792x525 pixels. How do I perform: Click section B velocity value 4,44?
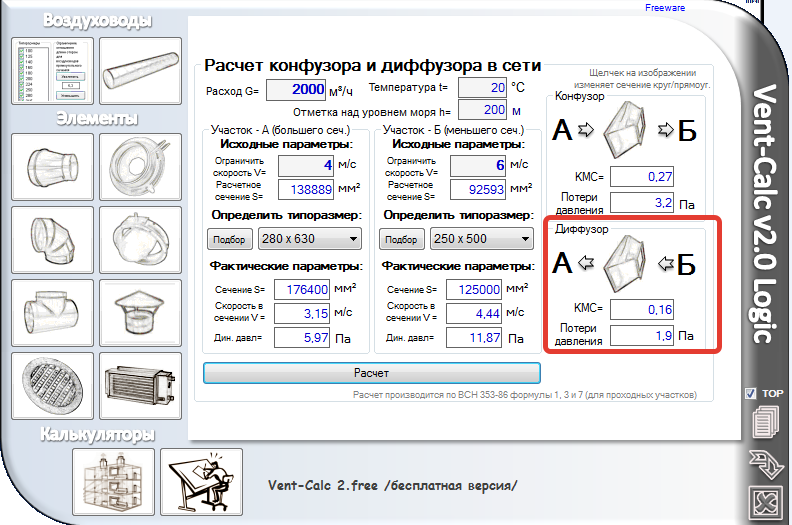coord(474,313)
